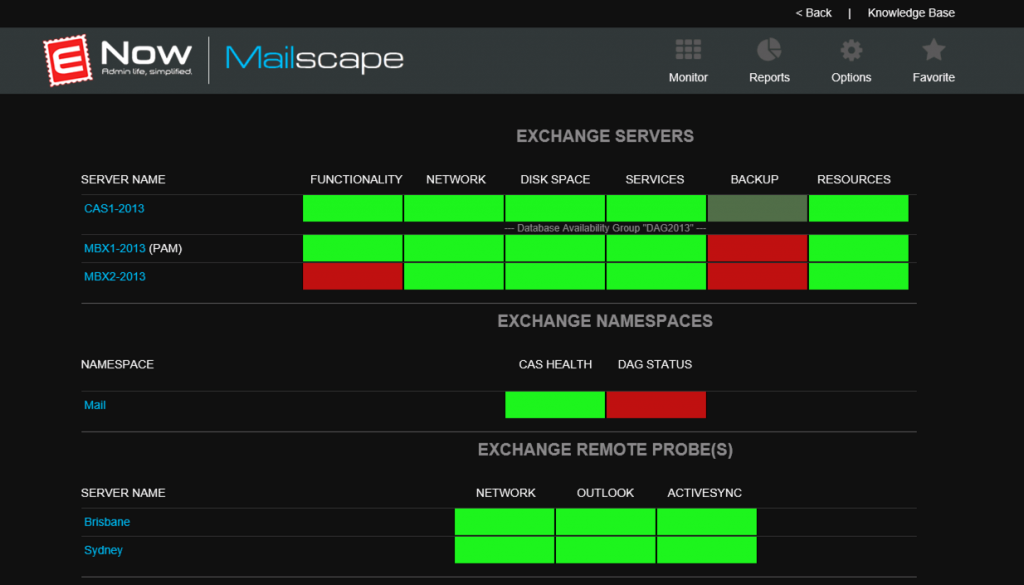This screenshot has height=585, width=1024.
Task: Click the red Backup status for MBX1-2013
Action: point(757,247)
